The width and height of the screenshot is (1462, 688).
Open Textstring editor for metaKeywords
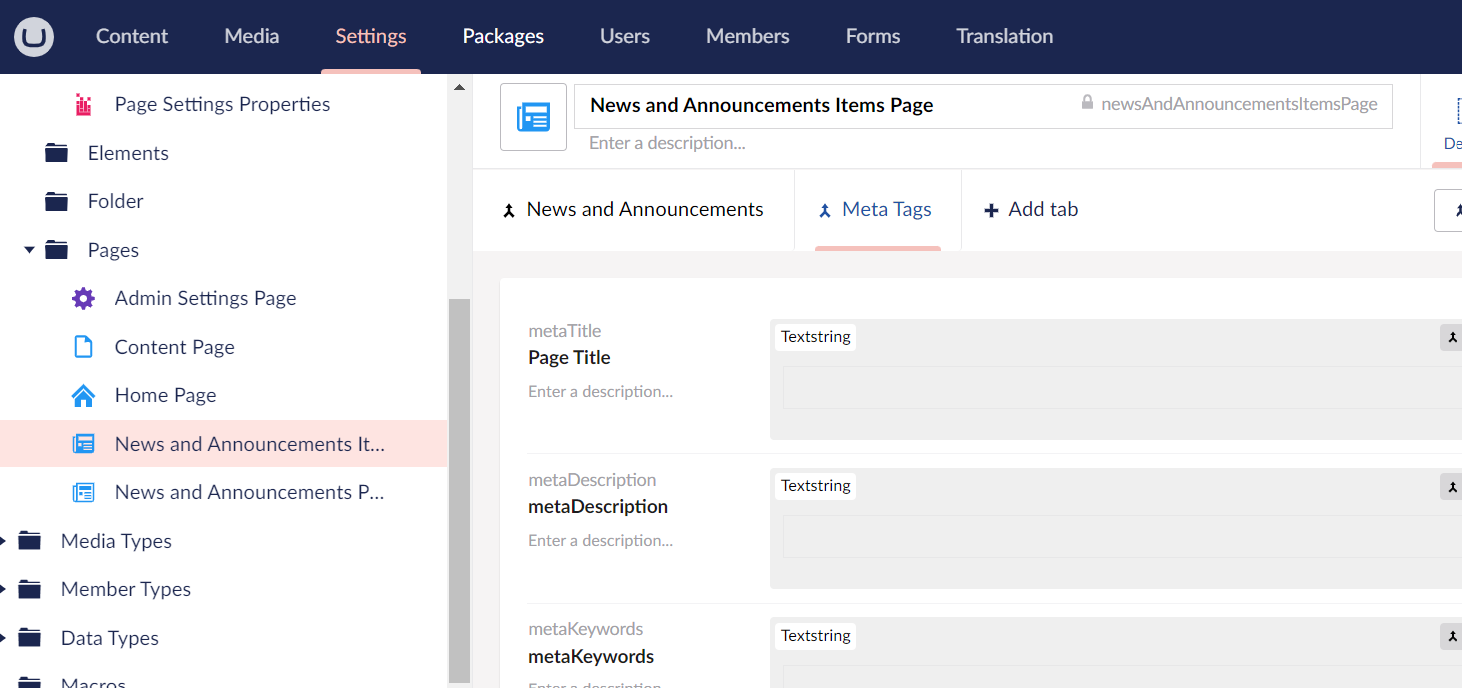tap(815, 636)
